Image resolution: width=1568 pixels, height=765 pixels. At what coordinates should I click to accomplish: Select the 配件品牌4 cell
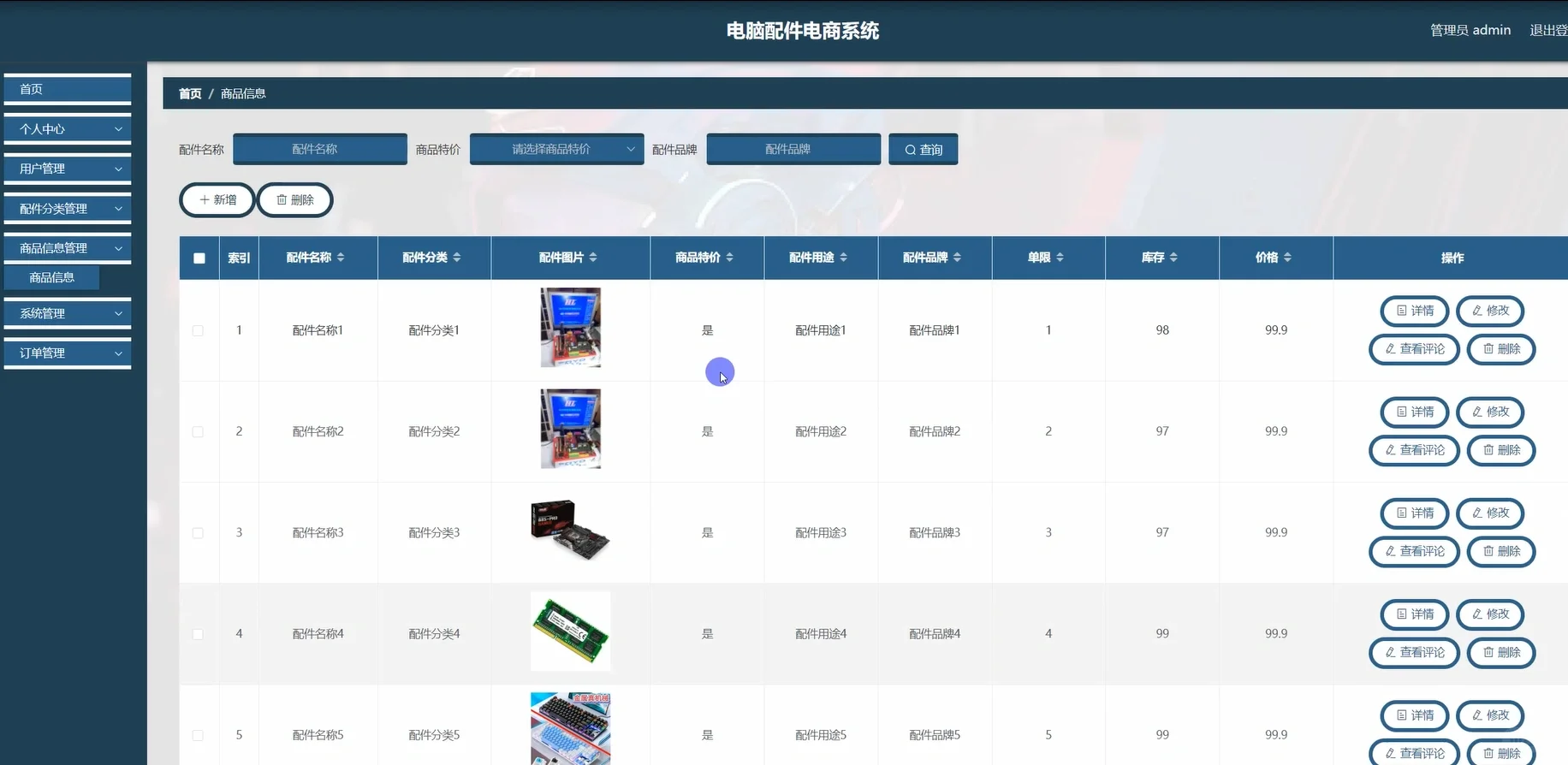(x=935, y=634)
